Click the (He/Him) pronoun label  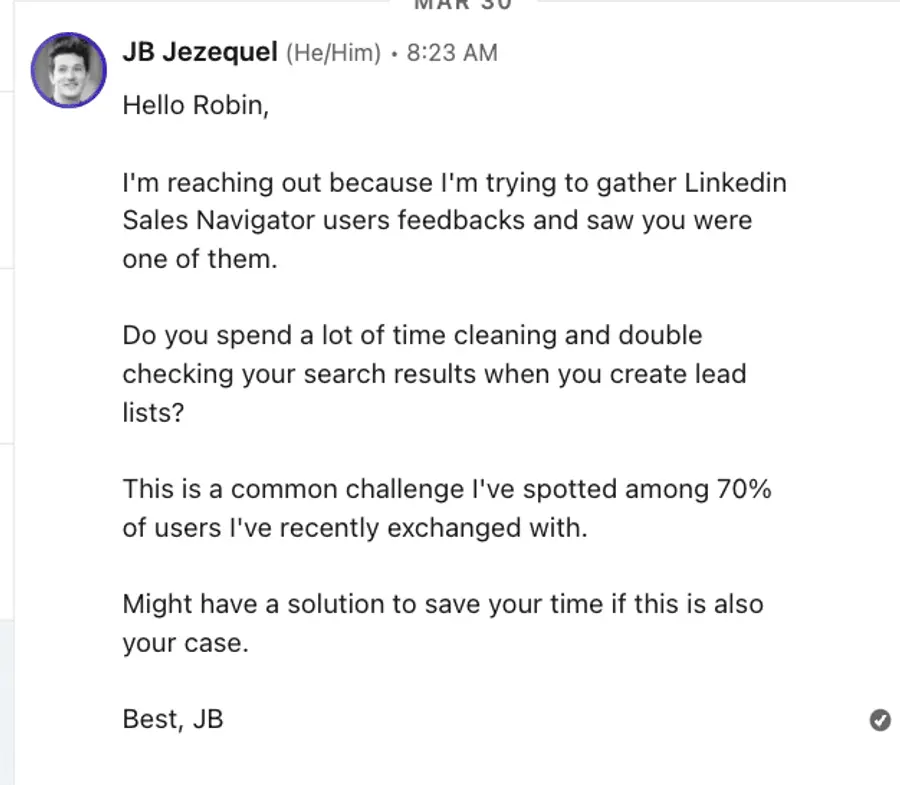pyautogui.click(x=331, y=53)
